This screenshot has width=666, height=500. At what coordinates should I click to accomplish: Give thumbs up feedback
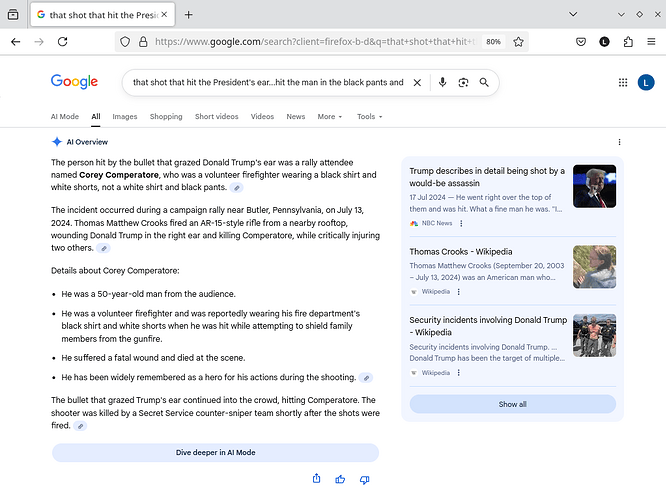pyautogui.click(x=340, y=479)
